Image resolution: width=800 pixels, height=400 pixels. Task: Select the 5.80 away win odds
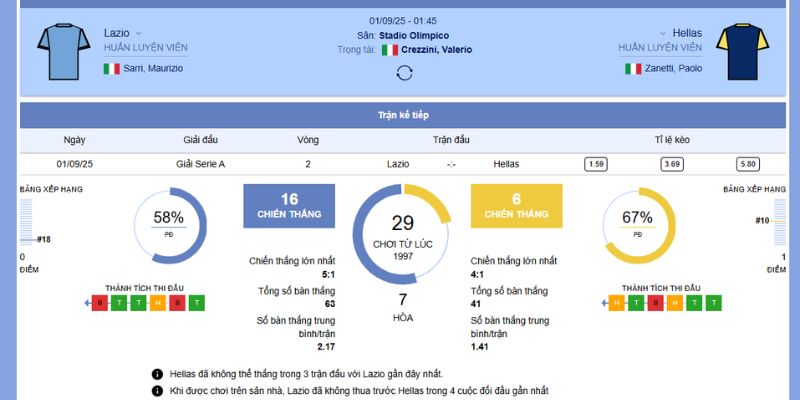tap(747, 164)
